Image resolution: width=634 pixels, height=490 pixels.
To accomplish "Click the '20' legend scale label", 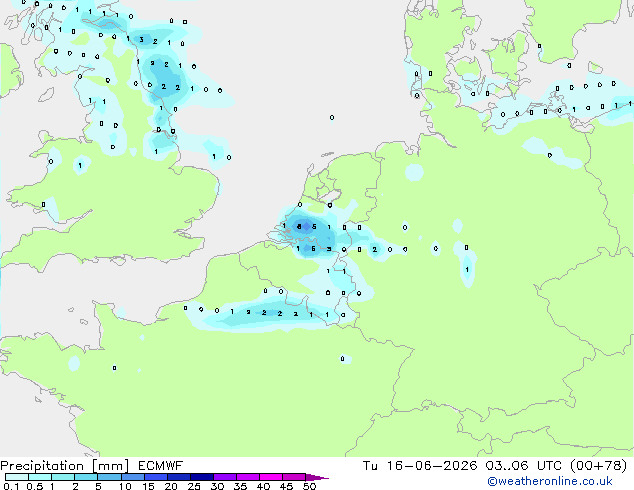I will point(171,486).
